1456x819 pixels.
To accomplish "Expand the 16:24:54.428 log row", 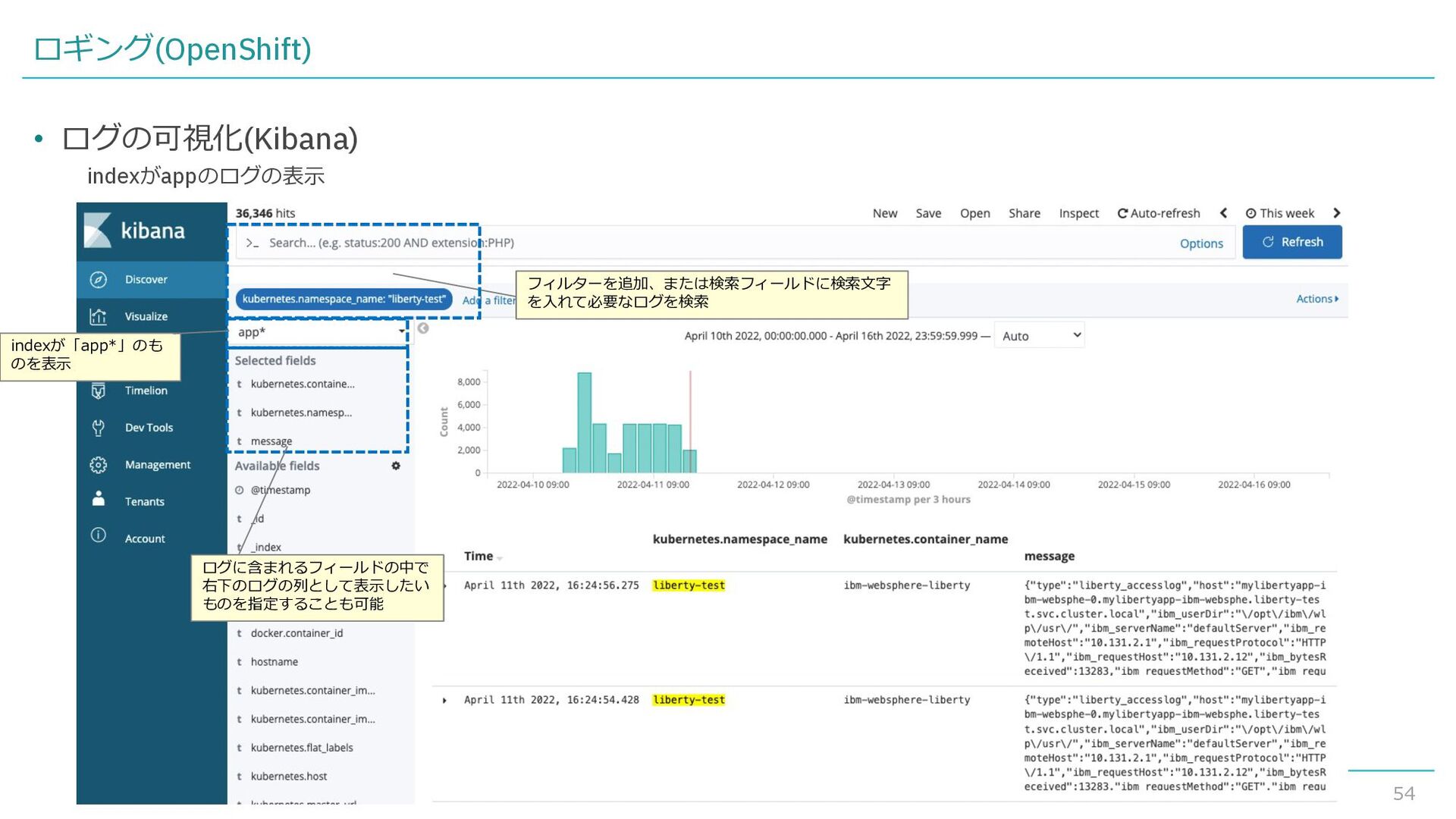I will pyautogui.click(x=444, y=701).
